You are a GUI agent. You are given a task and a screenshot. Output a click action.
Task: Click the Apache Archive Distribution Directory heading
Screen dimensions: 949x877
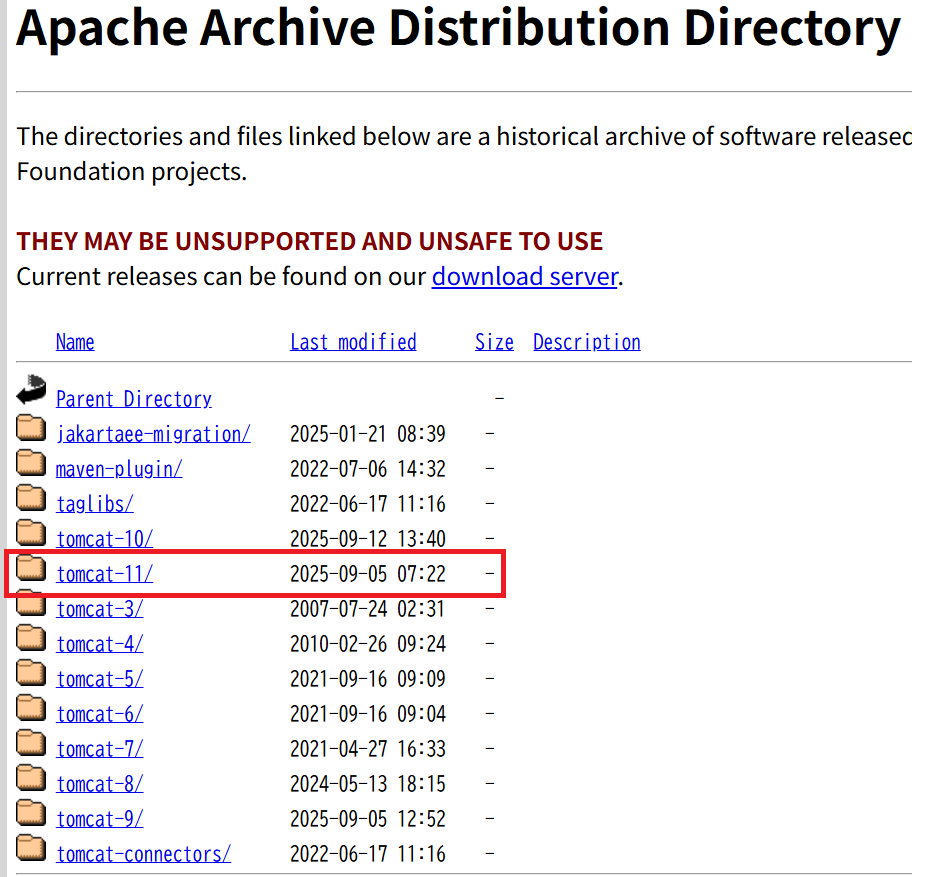click(459, 28)
